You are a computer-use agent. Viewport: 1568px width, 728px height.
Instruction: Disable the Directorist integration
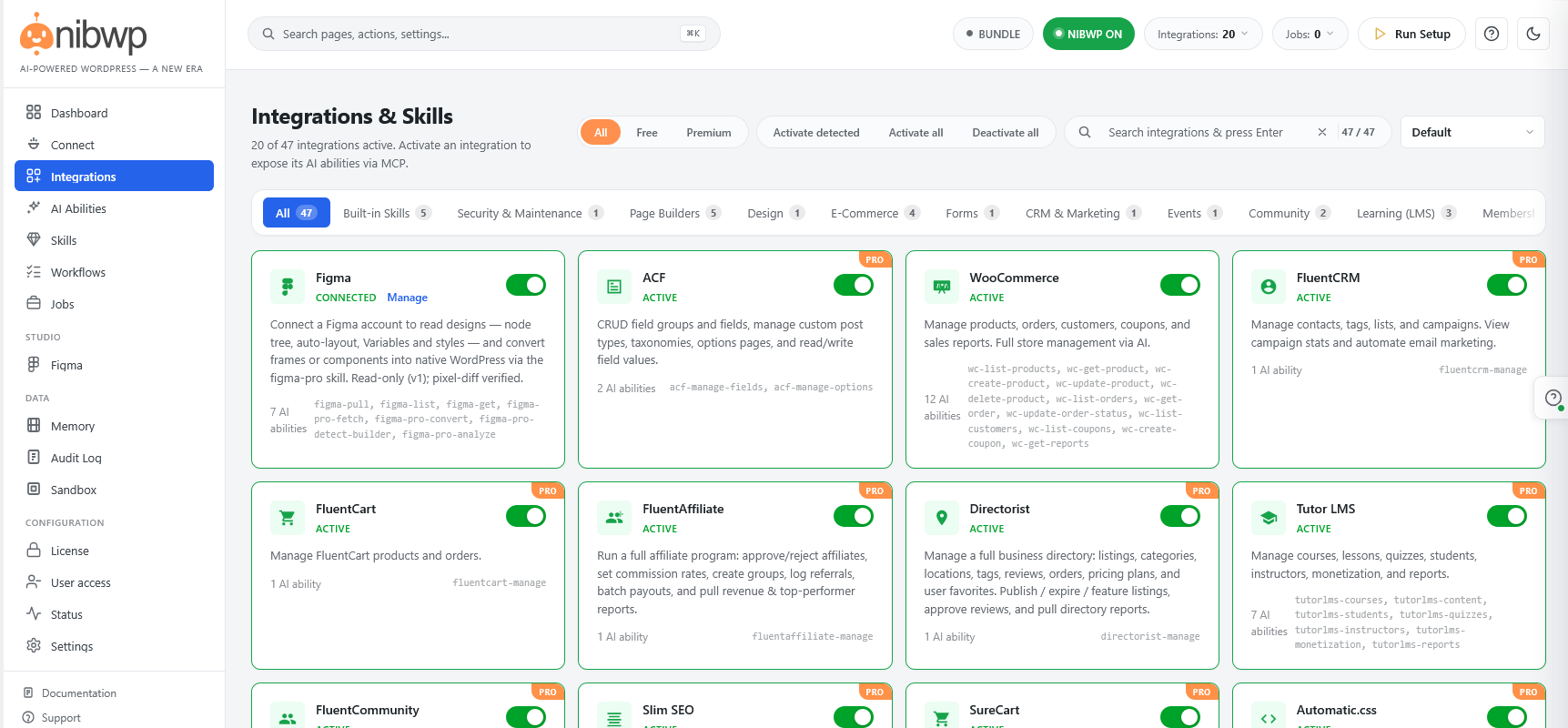coord(1180,516)
